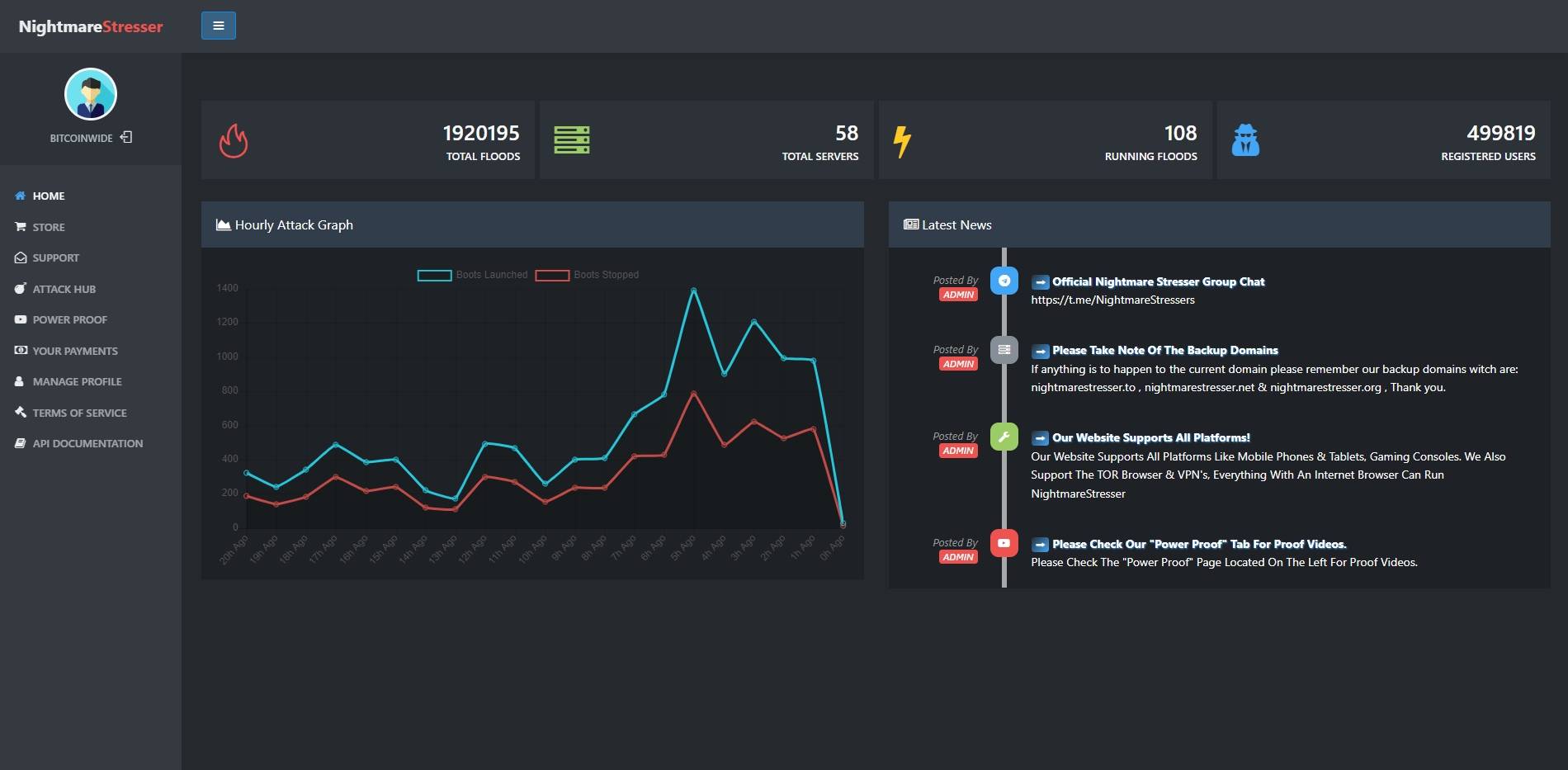Click the REGISTERED USERS label
Image resolution: width=1568 pixels, height=770 pixels.
pyautogui.click(x=1489, y=156)
